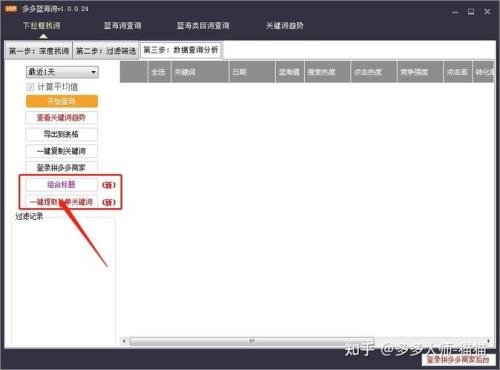Sort by the 搜索热度 column header
The image size is (500, 370).
pyautogui.click(x=327, y=72)
